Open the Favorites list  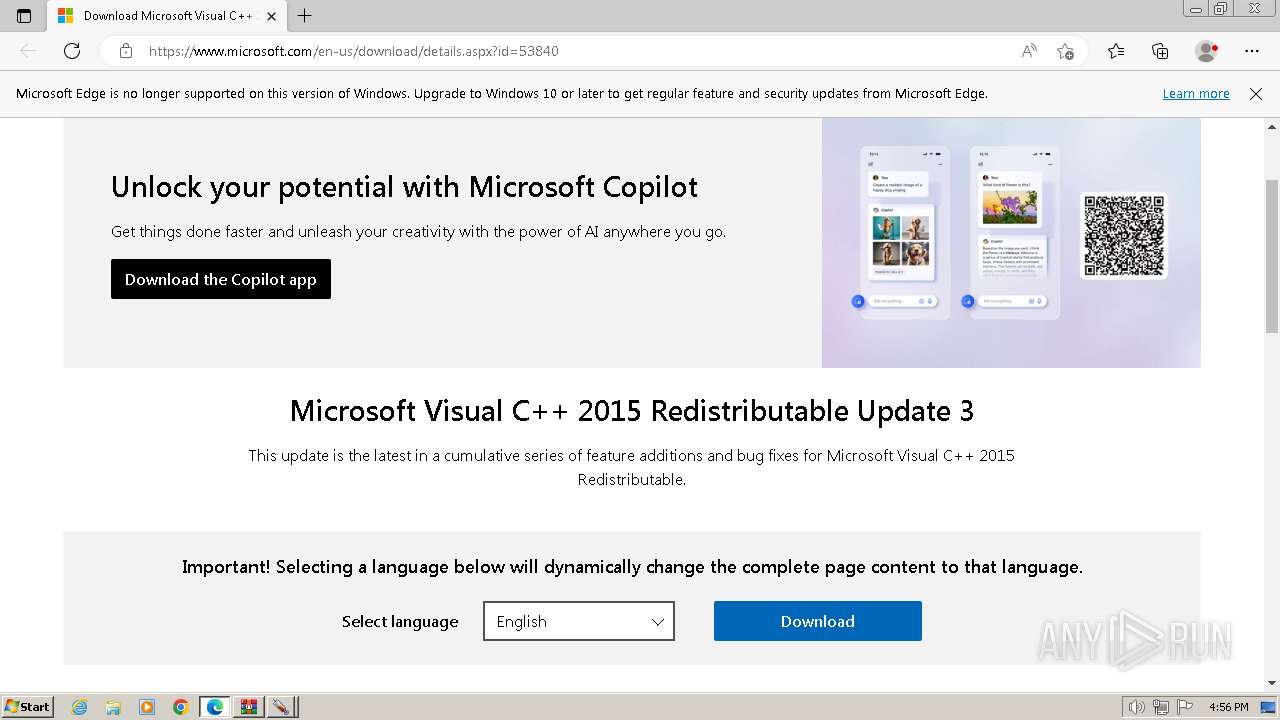tap(1116, 51)
